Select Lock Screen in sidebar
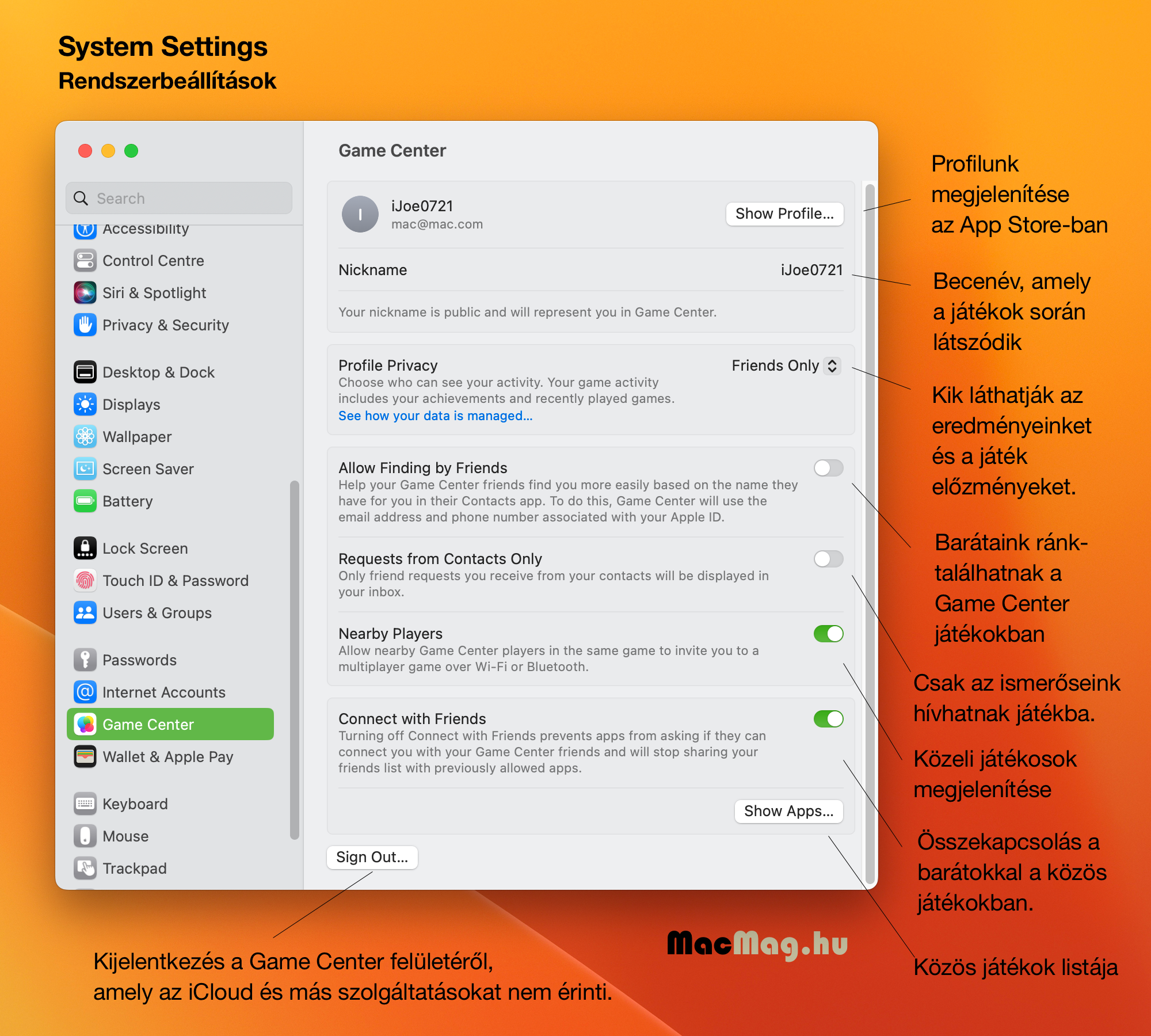The image size is (1151, 1036). click(x=170, y=549)
